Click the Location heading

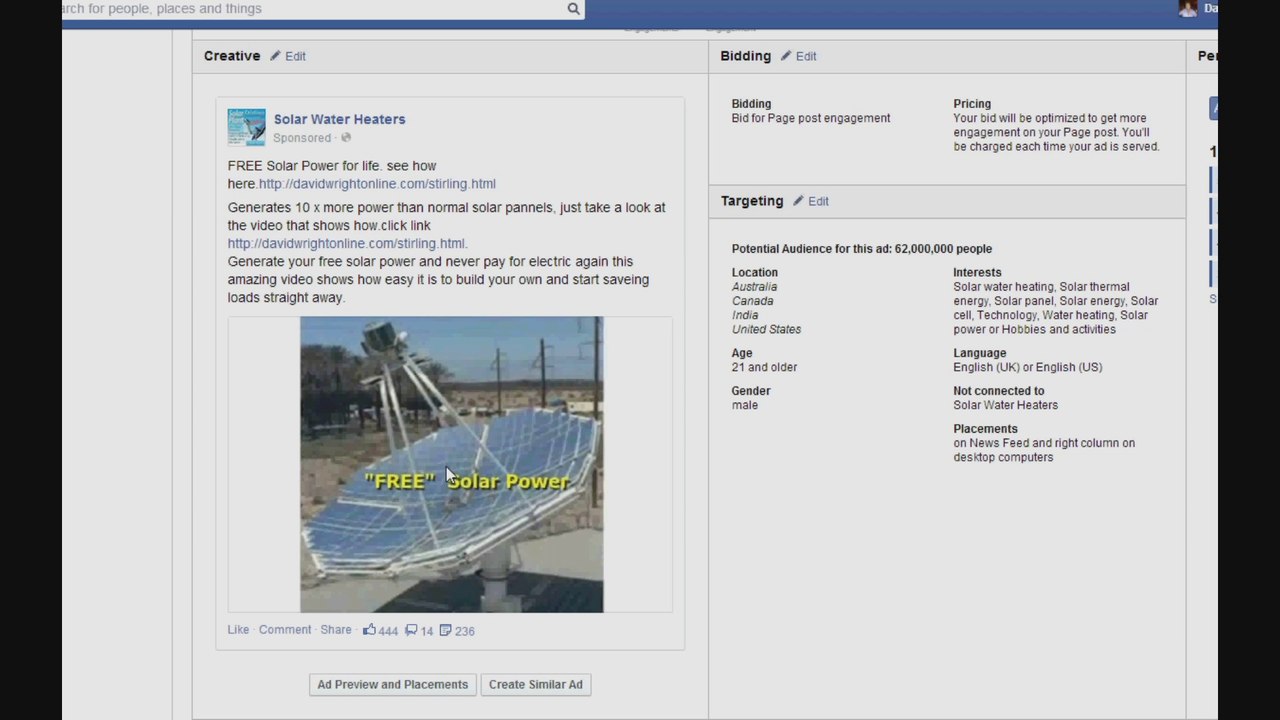pyautogui.click(x=755, y=272)
